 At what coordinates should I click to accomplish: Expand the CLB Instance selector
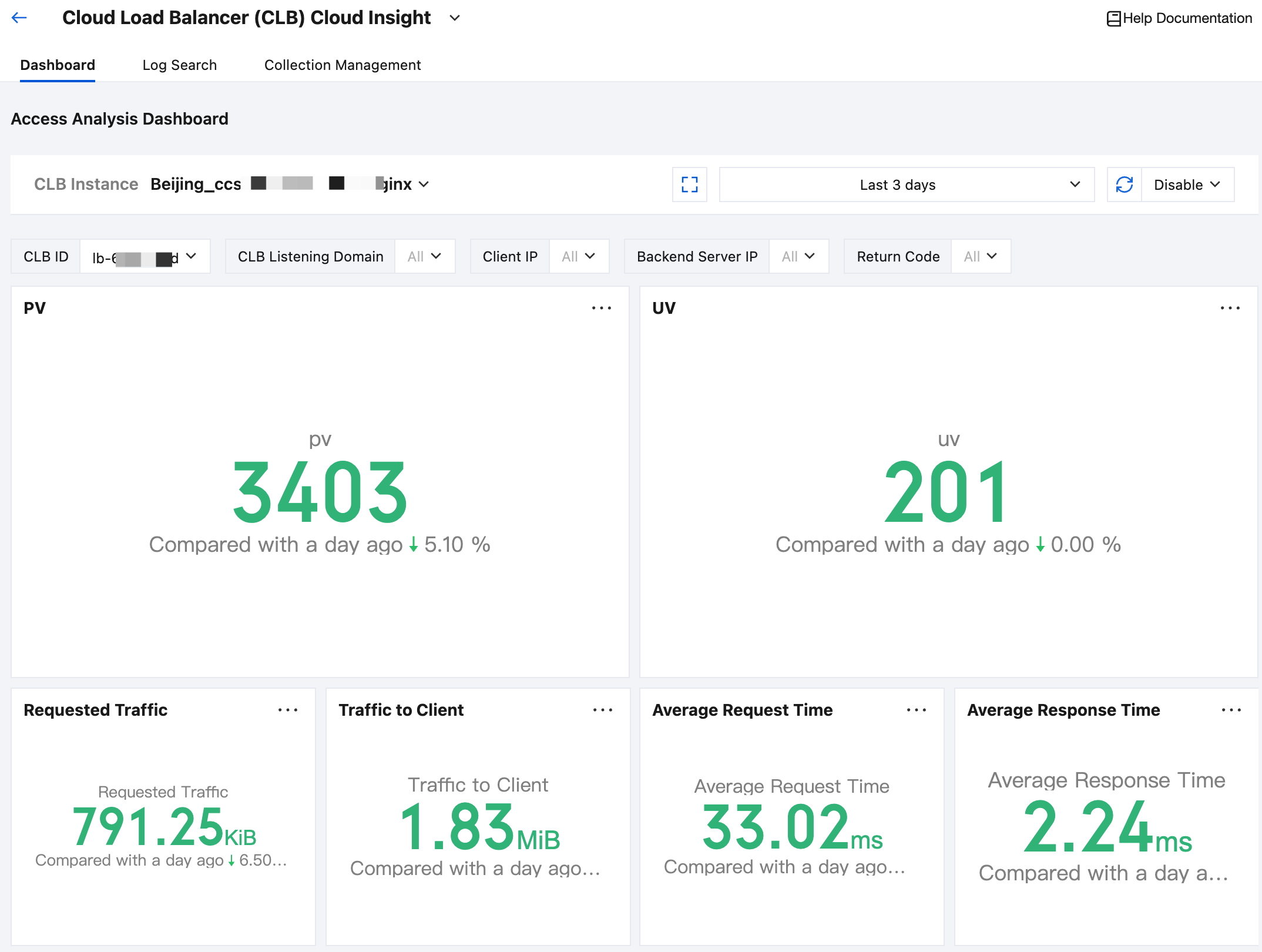click(424, 185)
